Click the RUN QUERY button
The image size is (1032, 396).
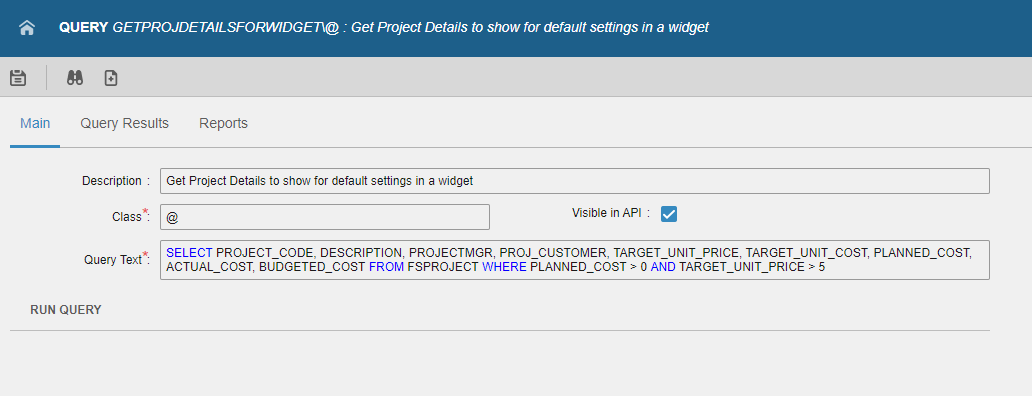click(x=66, y=310)
